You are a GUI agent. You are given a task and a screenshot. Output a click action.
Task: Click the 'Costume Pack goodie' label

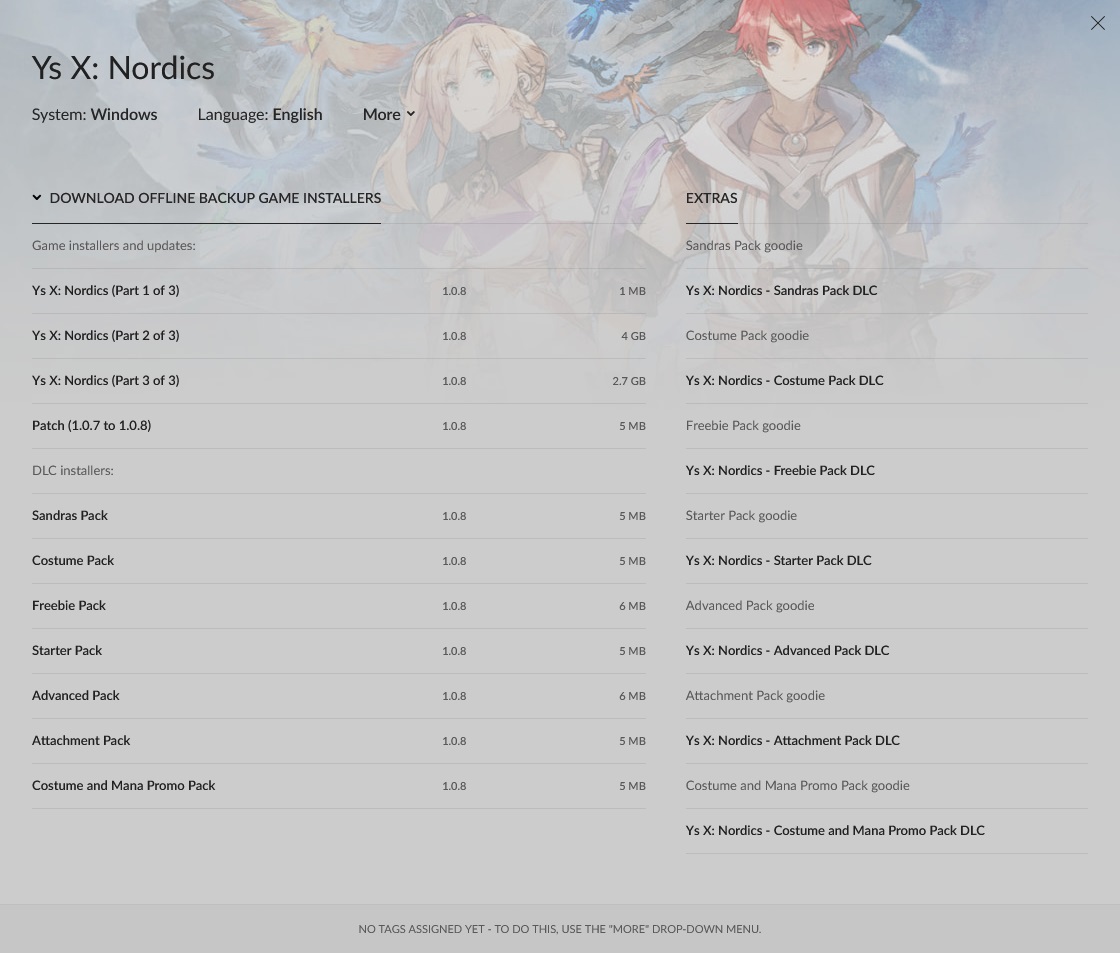click(x=747, y=336)
